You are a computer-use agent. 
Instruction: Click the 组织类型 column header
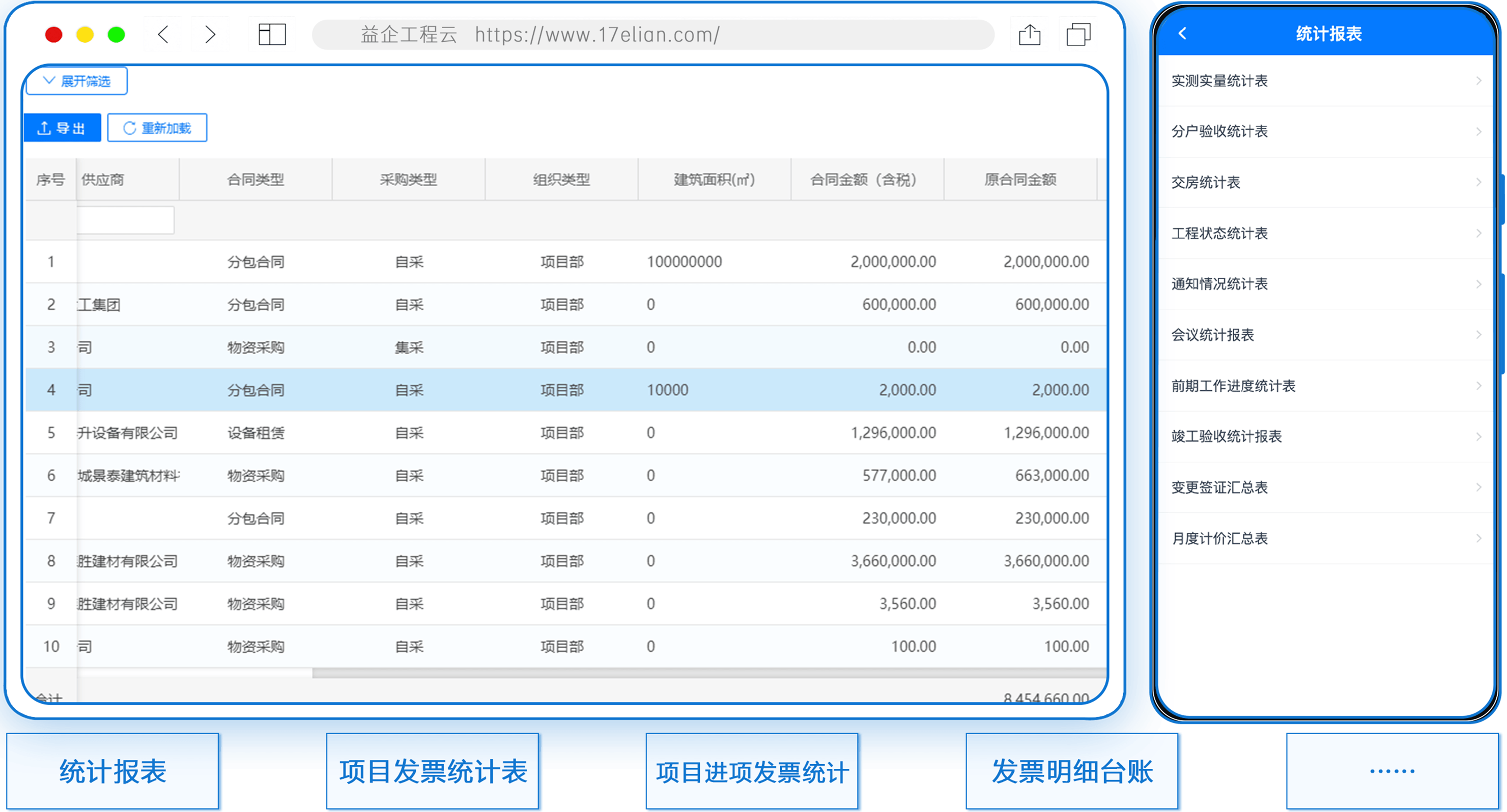561,180
